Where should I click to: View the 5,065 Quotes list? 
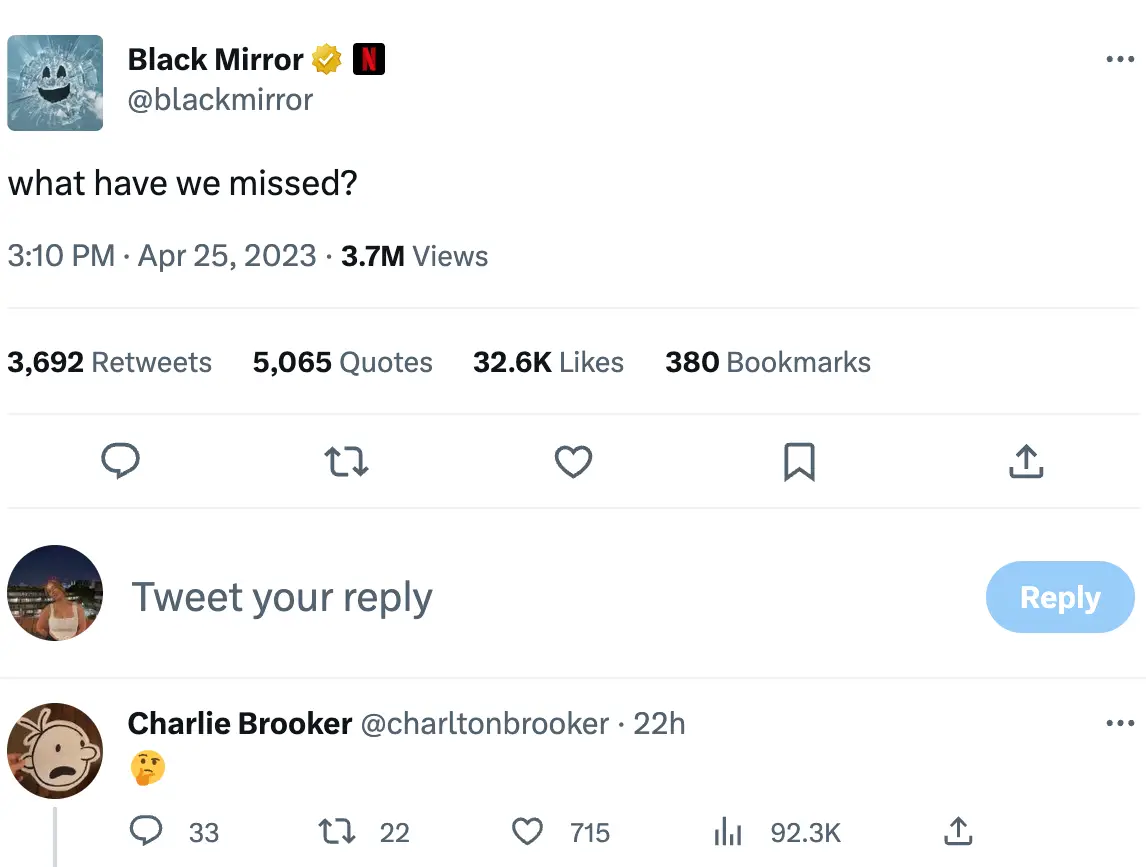coord(342,362)
